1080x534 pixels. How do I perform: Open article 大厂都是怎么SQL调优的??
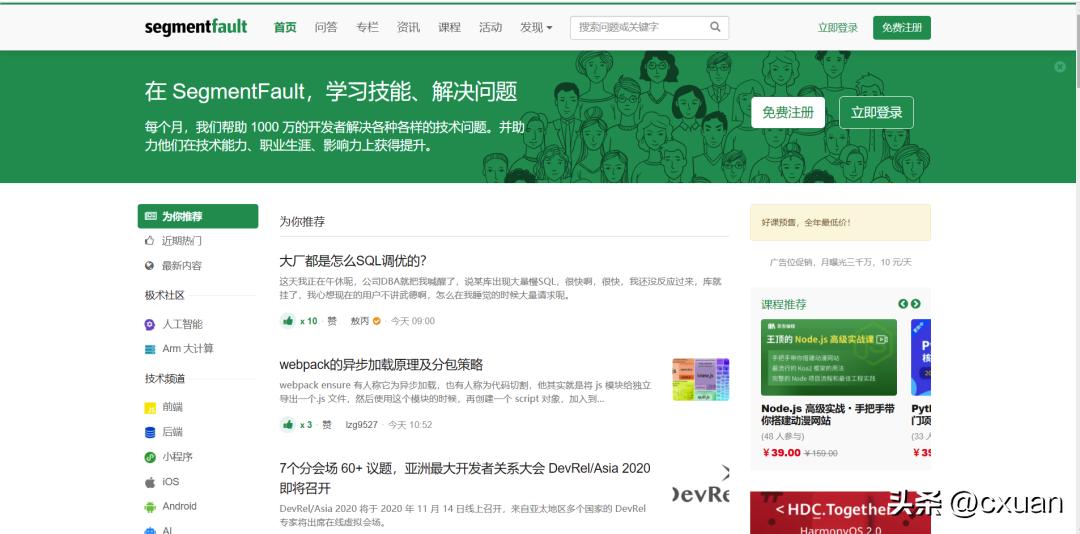tap(353, 261)
